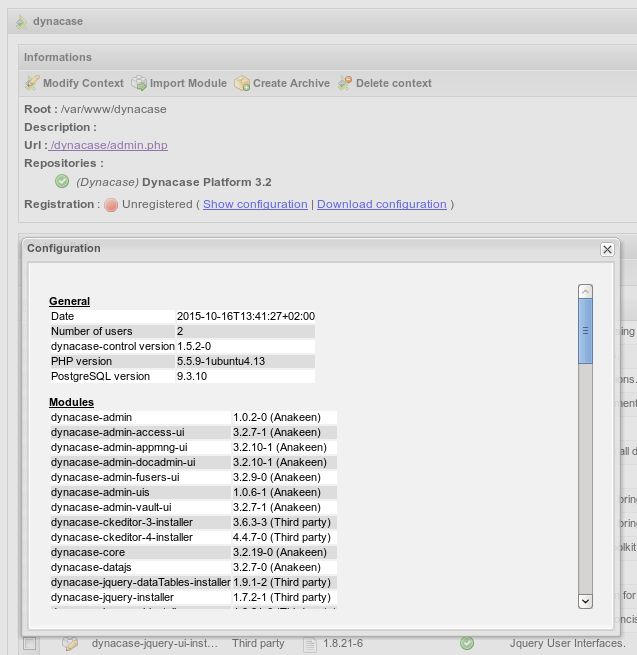Follow the Download configuration link
The width and height of the screenshot is (637, 655).
click(x=382, y=204)
